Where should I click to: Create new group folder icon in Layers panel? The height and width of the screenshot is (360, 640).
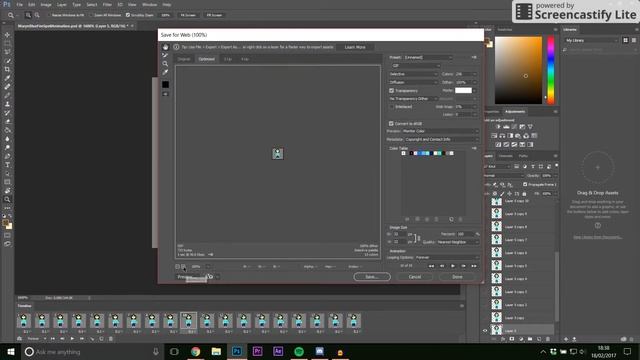click(530, 339)
